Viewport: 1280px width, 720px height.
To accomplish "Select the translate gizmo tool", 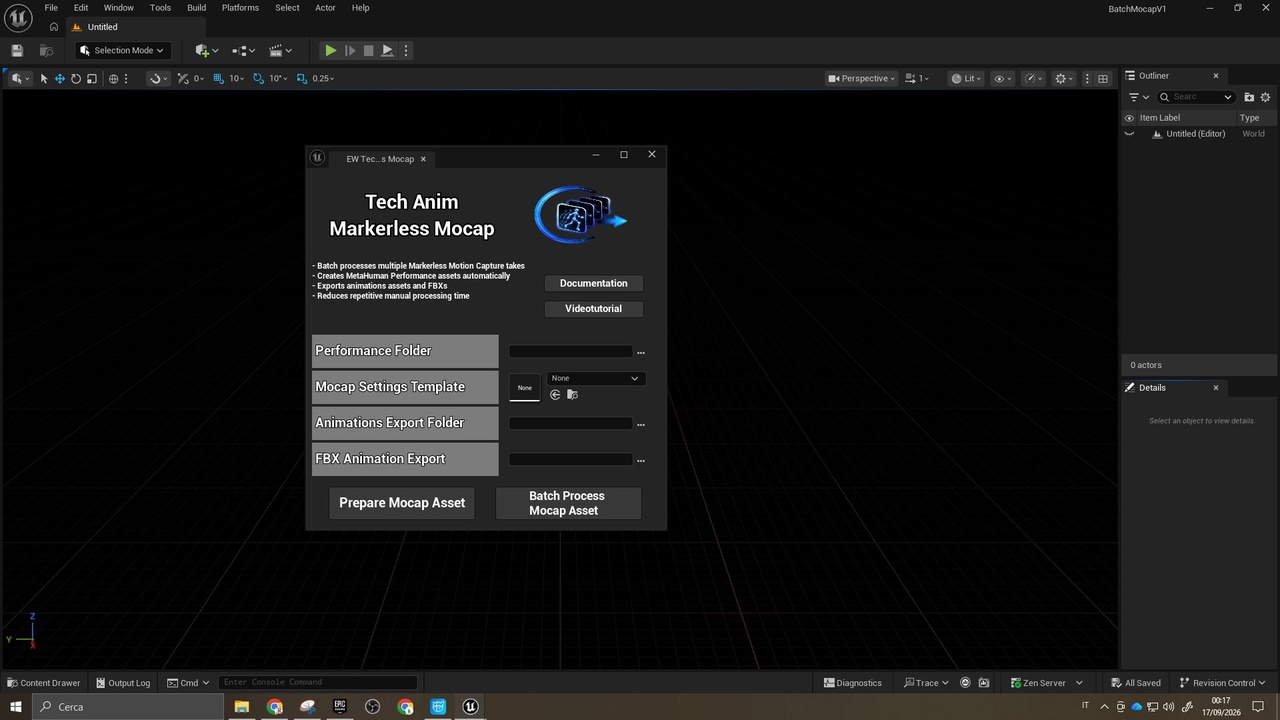I will pos(60,78).
